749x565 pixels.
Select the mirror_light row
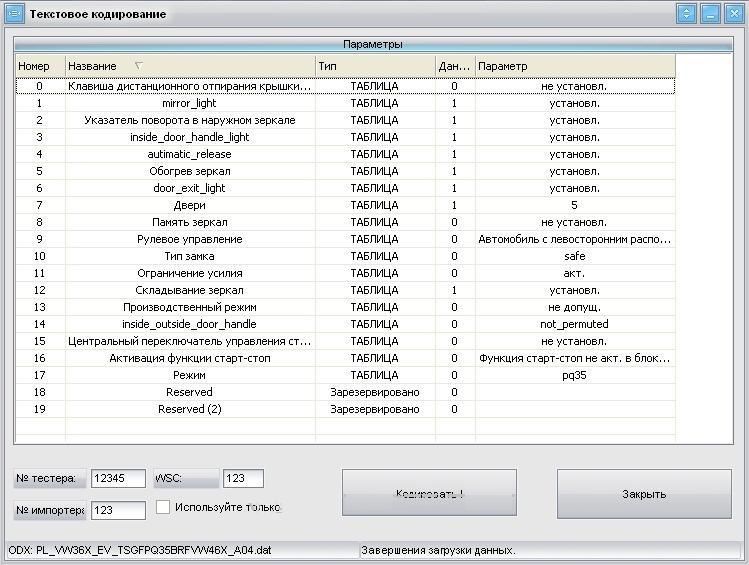click(345, 103)
